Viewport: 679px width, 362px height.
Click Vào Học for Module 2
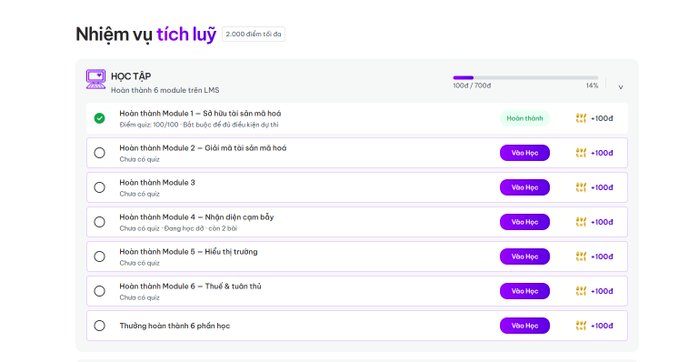click(525, 153)
